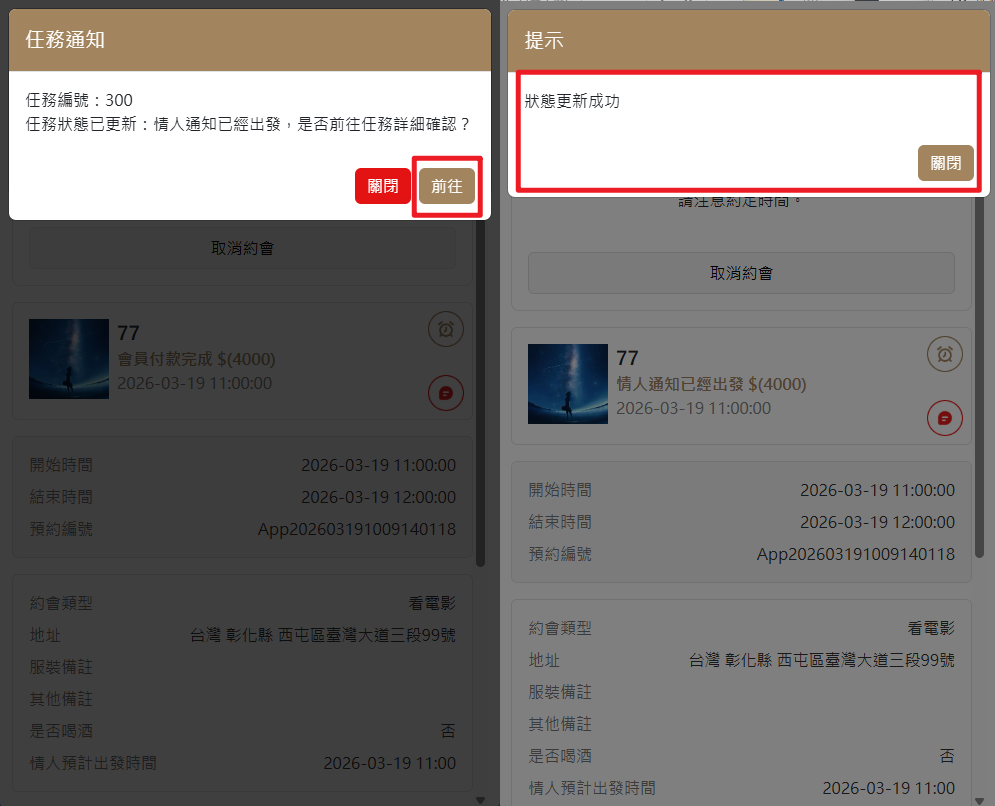This screenshot has height=806, width=995.
Task: Click 狀態更新成功 message text
Action: [x=572, y=102]
